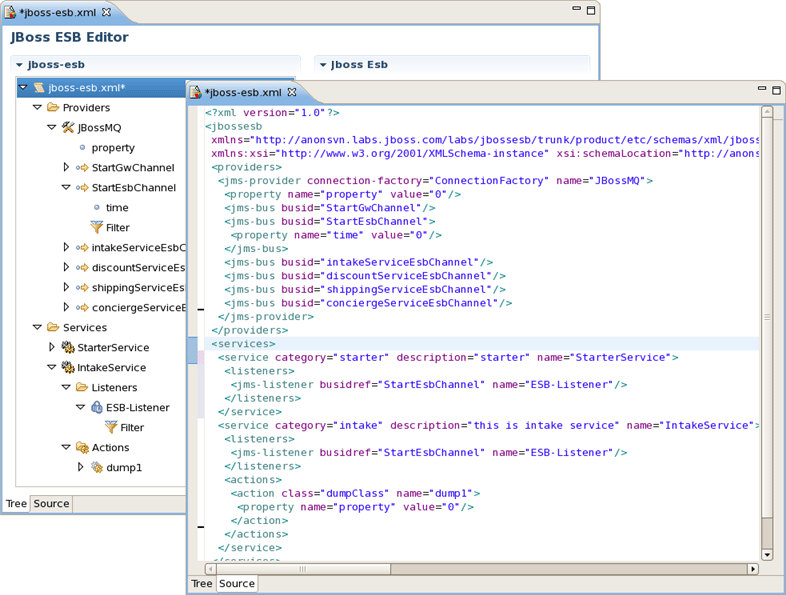
Task: Select the time property tree item
Action: coord(117,208)
